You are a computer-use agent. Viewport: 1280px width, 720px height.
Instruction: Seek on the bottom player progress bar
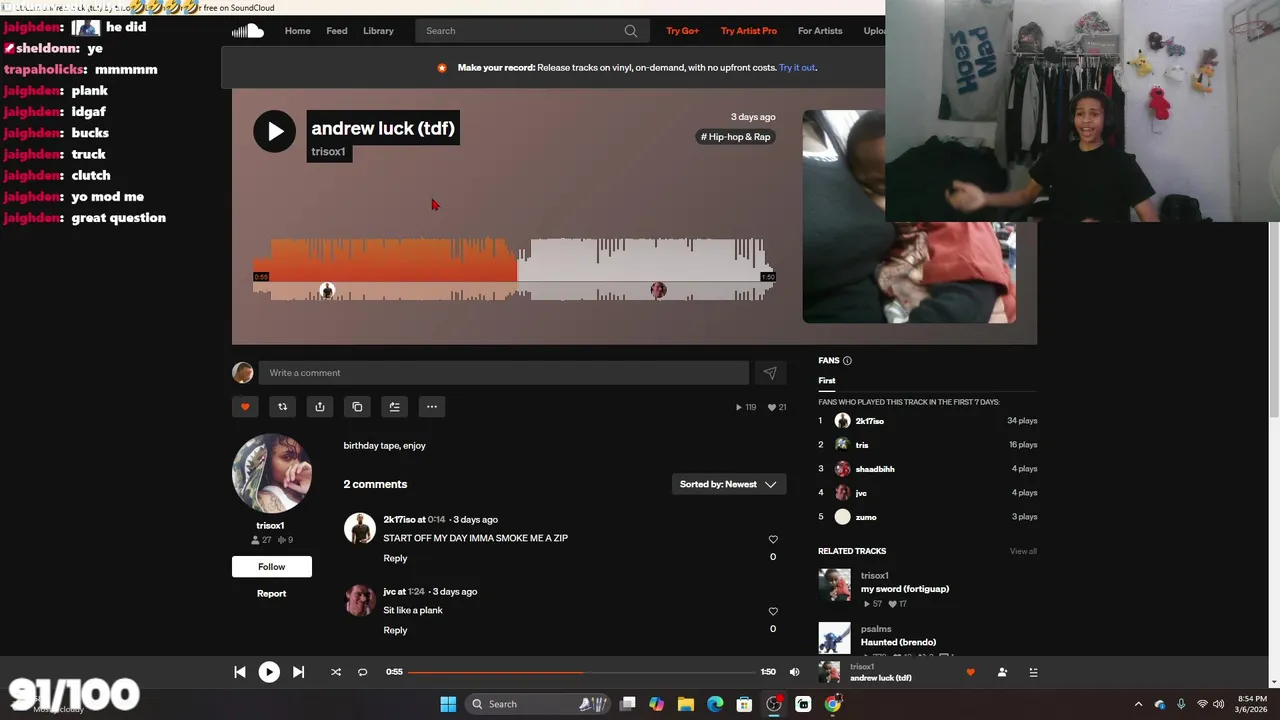[581, 672]
